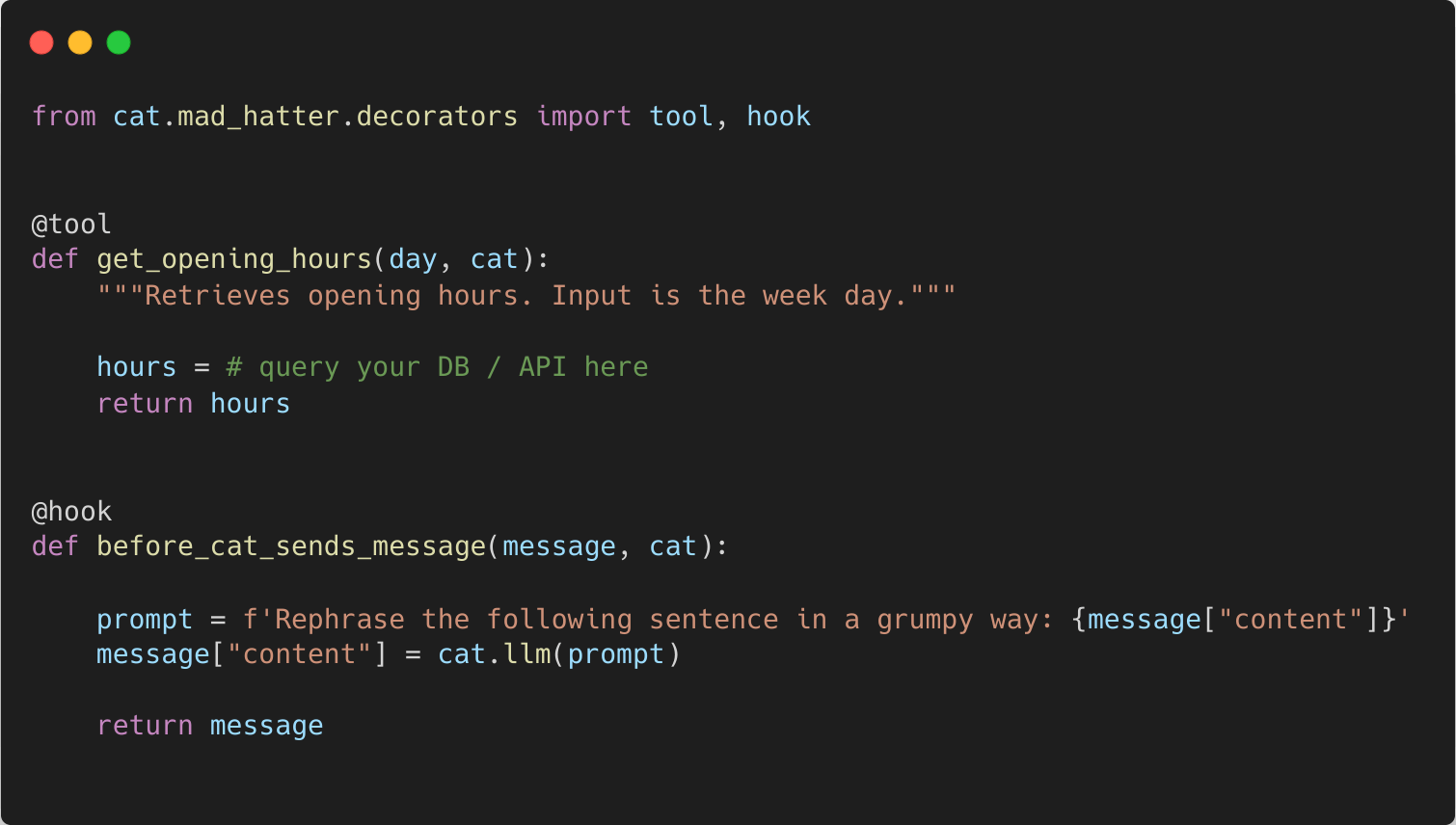
Task: Click the word 'import' in first line
Action: click(583, 117)
